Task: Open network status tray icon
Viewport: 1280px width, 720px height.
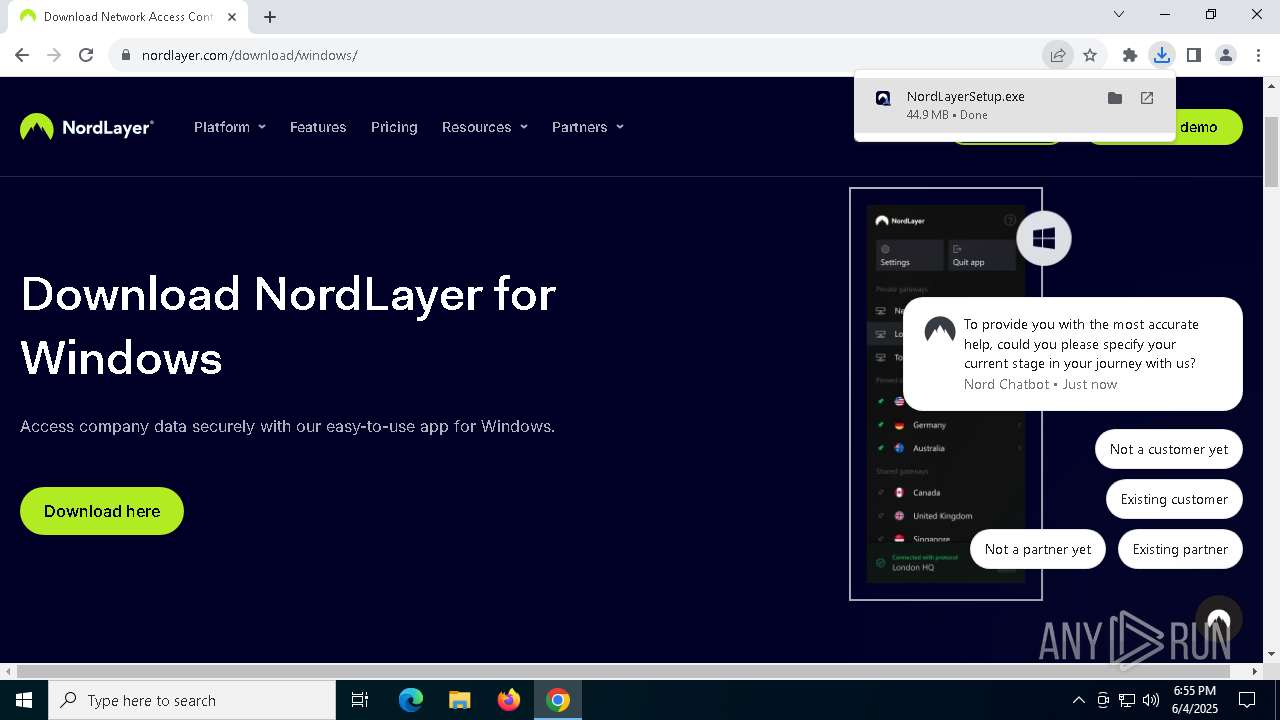Action: 1127,700
